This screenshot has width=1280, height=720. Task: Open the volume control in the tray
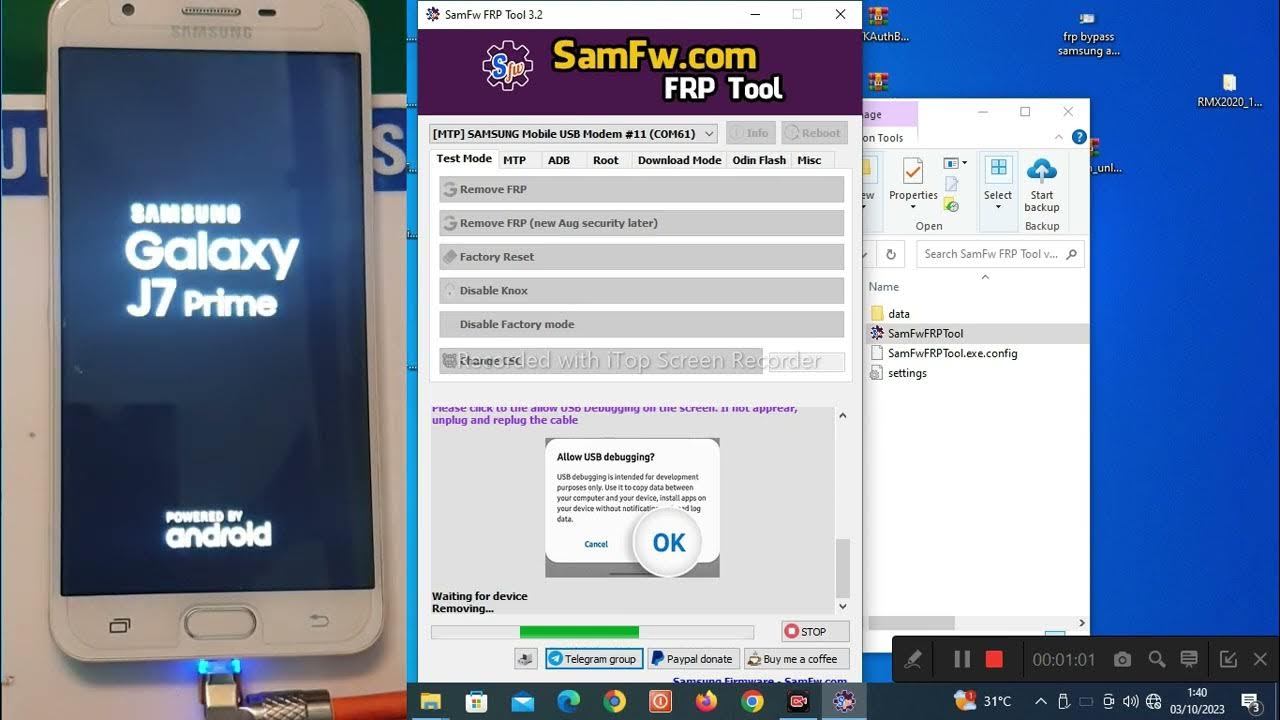(x=1131, y=702)
